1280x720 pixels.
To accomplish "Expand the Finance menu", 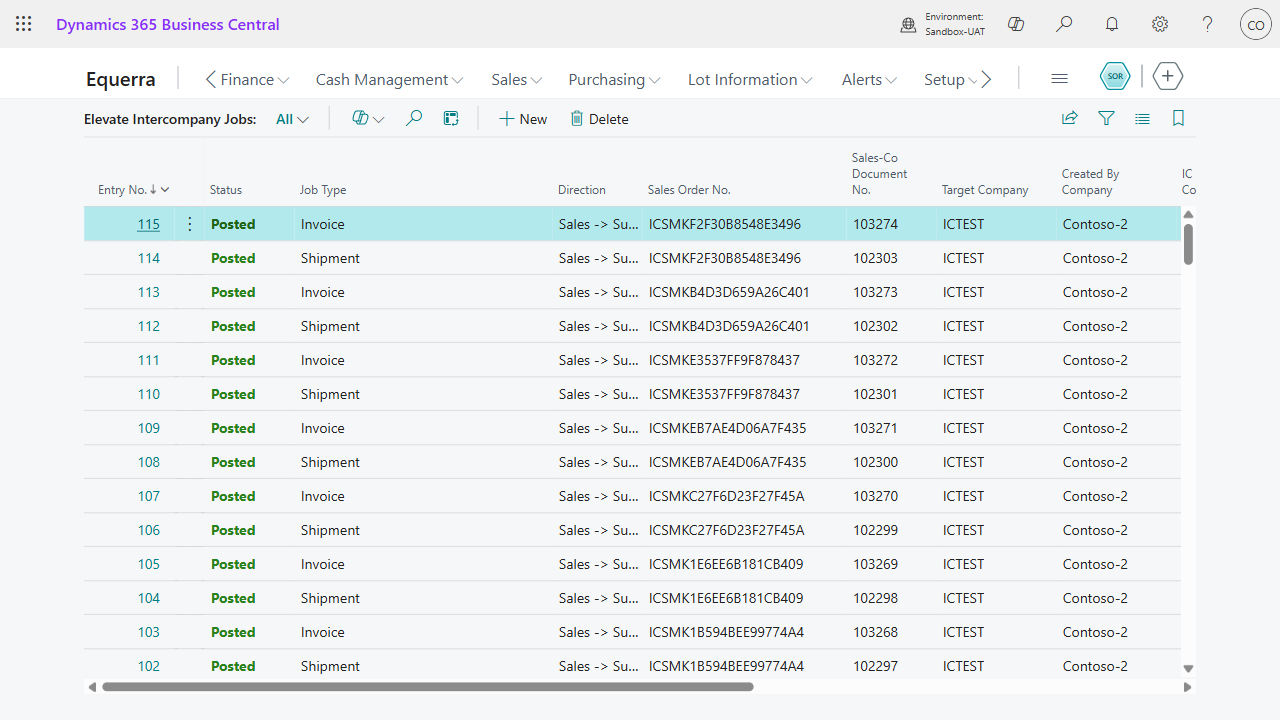I will tap(255, 79).
